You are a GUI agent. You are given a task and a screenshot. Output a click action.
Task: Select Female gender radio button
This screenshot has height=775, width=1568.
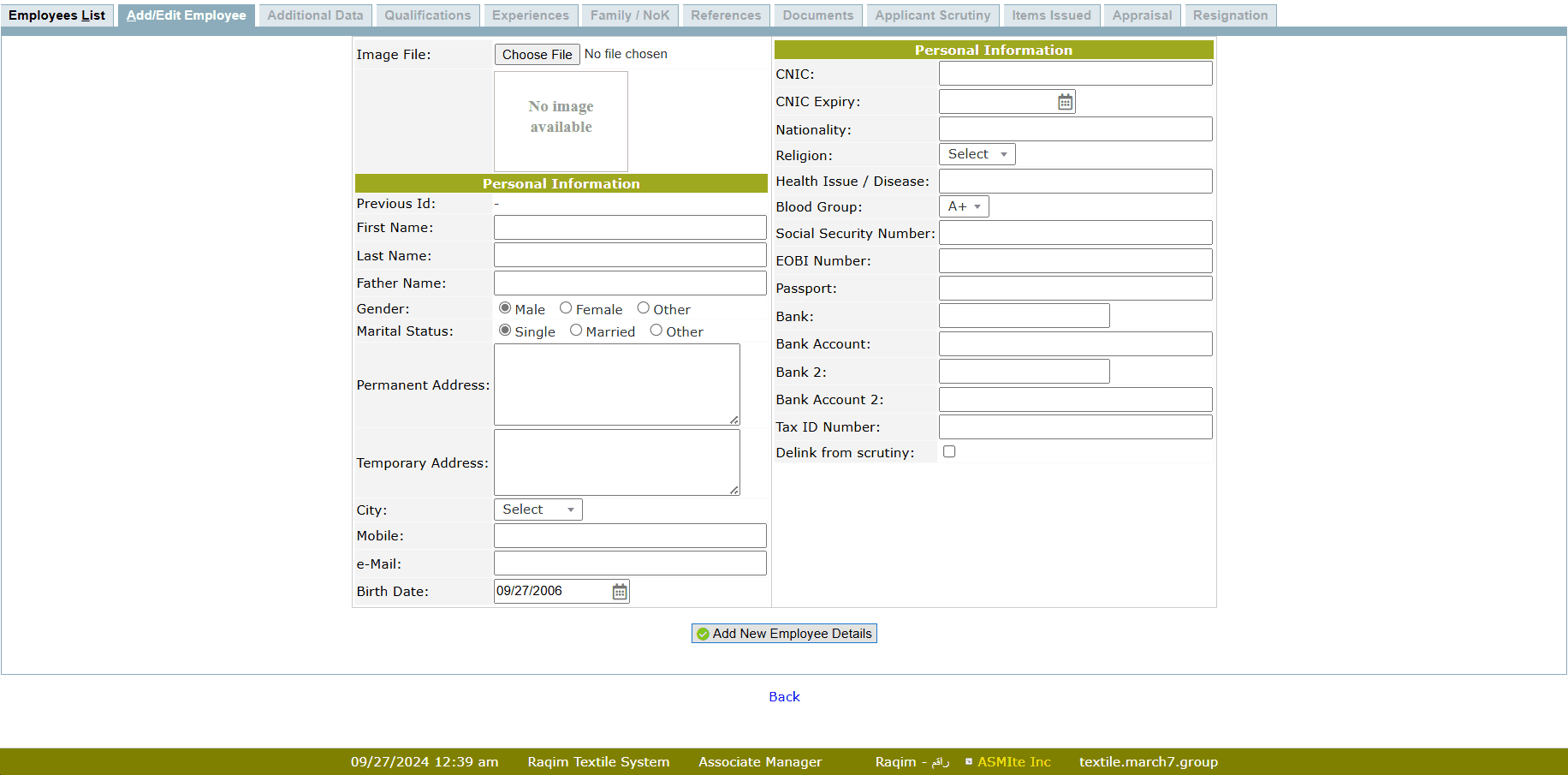[x=566, y=308]
